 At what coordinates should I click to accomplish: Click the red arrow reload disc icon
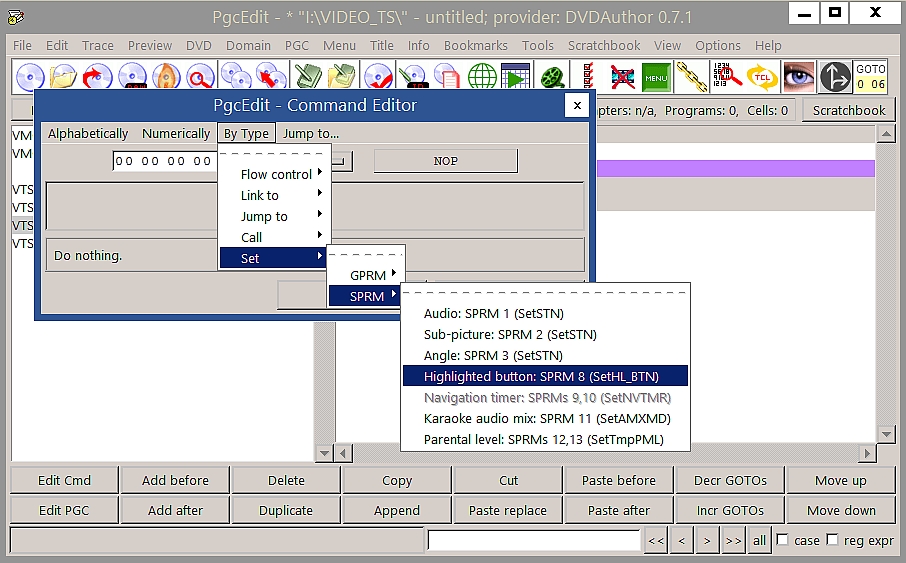point(98,77)
